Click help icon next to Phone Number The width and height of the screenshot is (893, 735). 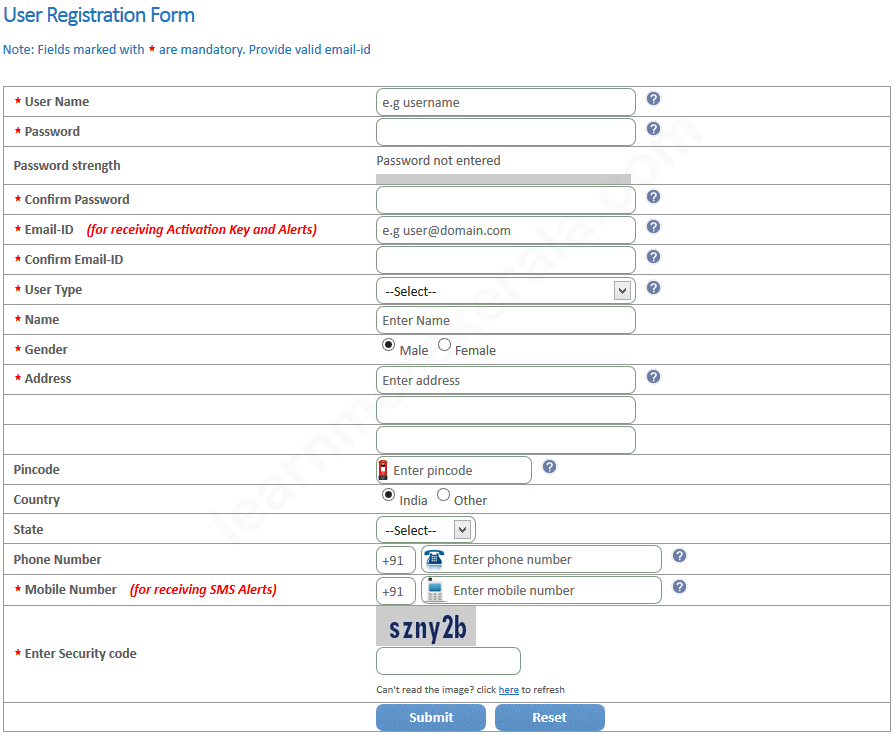pos(679,556)
